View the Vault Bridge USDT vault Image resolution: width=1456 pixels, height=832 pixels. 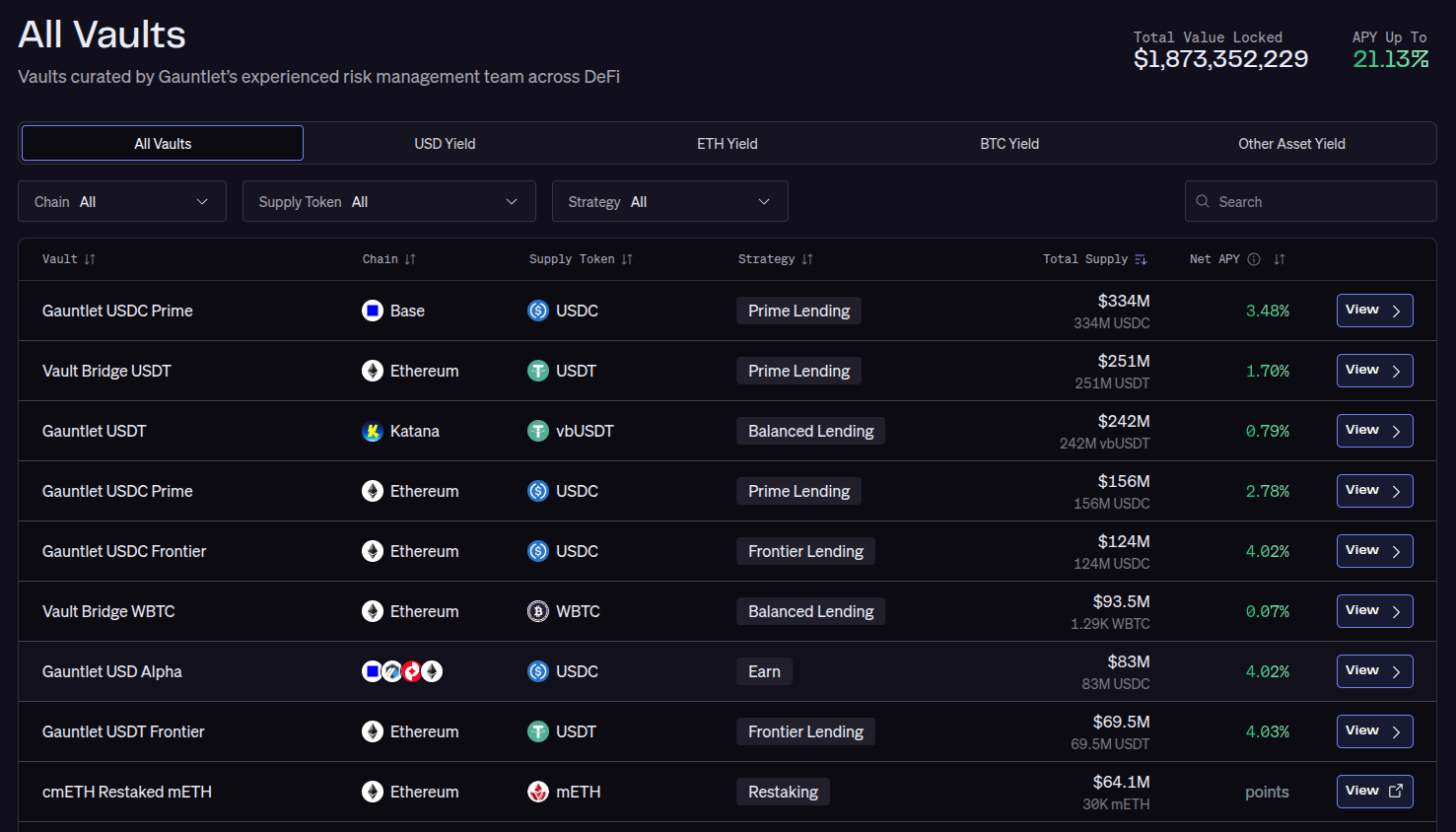click(1374, 371)
